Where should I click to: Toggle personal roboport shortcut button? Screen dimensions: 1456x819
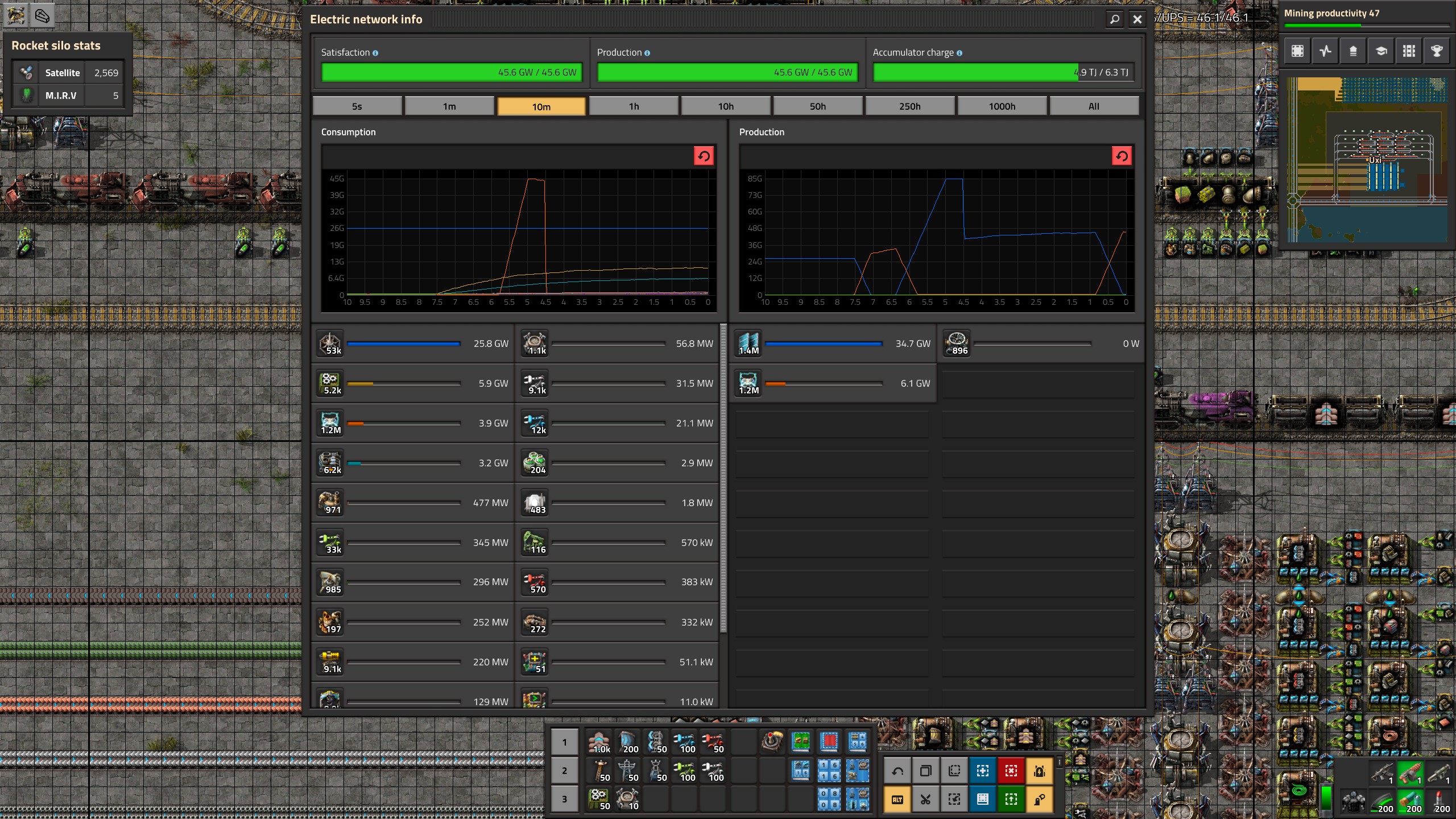[x=1040, y=771]
